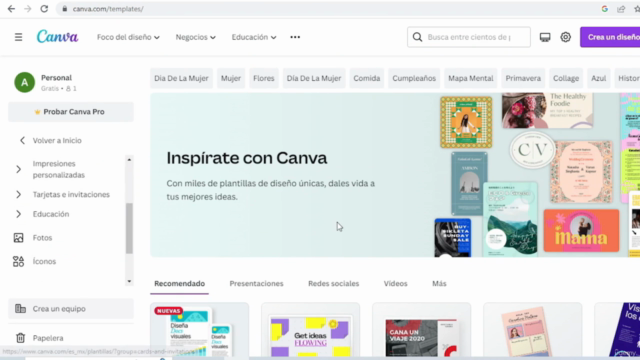
Task: Switch to Redes sociales tab
Action: point(333,284)
